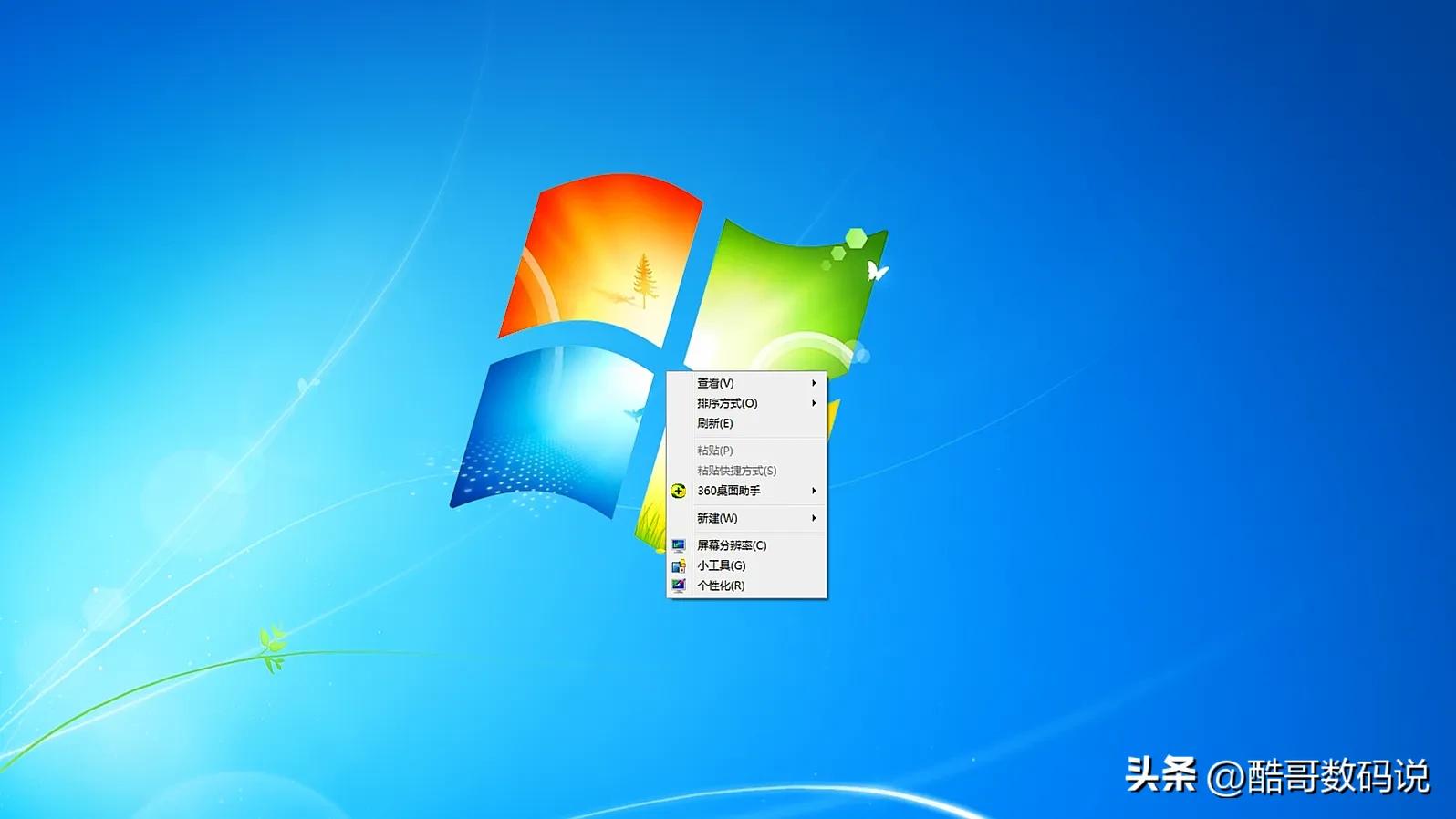Choose 屏幕分辨率(C) from the context menu

coord(746,545)
